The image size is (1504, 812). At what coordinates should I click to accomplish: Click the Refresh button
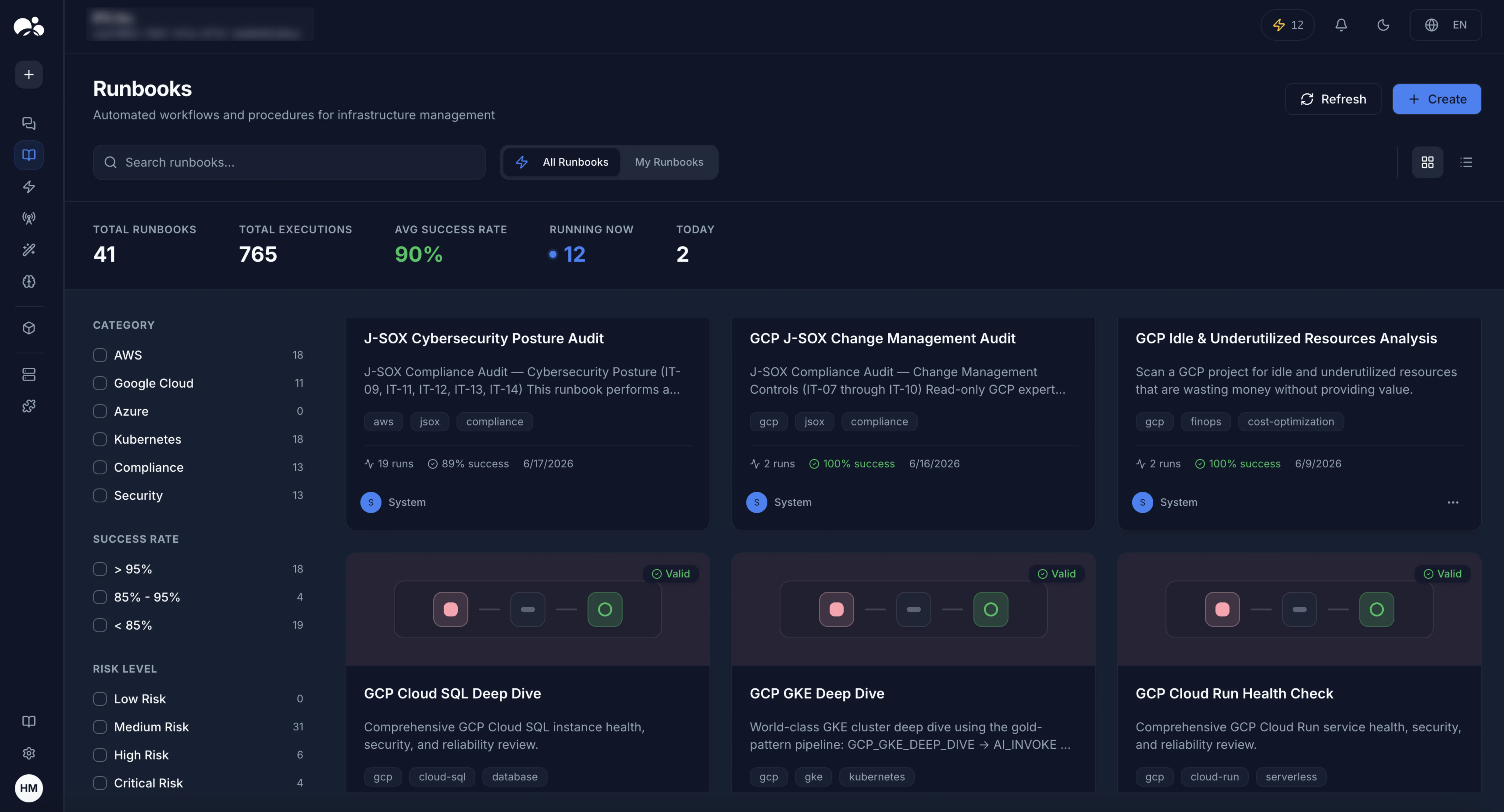tap(1333, 99)
